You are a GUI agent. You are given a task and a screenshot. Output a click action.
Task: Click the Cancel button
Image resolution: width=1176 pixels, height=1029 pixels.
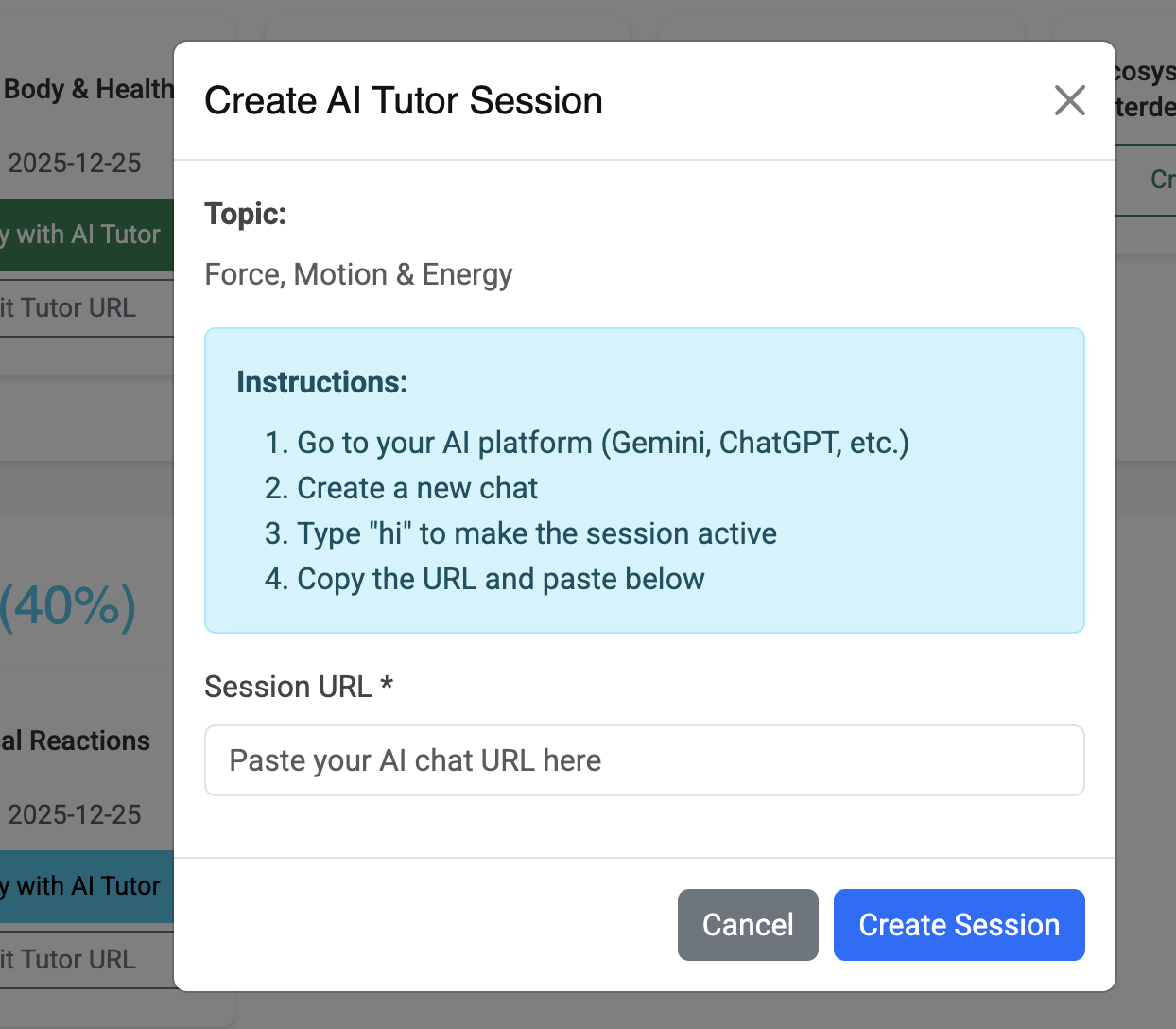(x=748, y=924)
